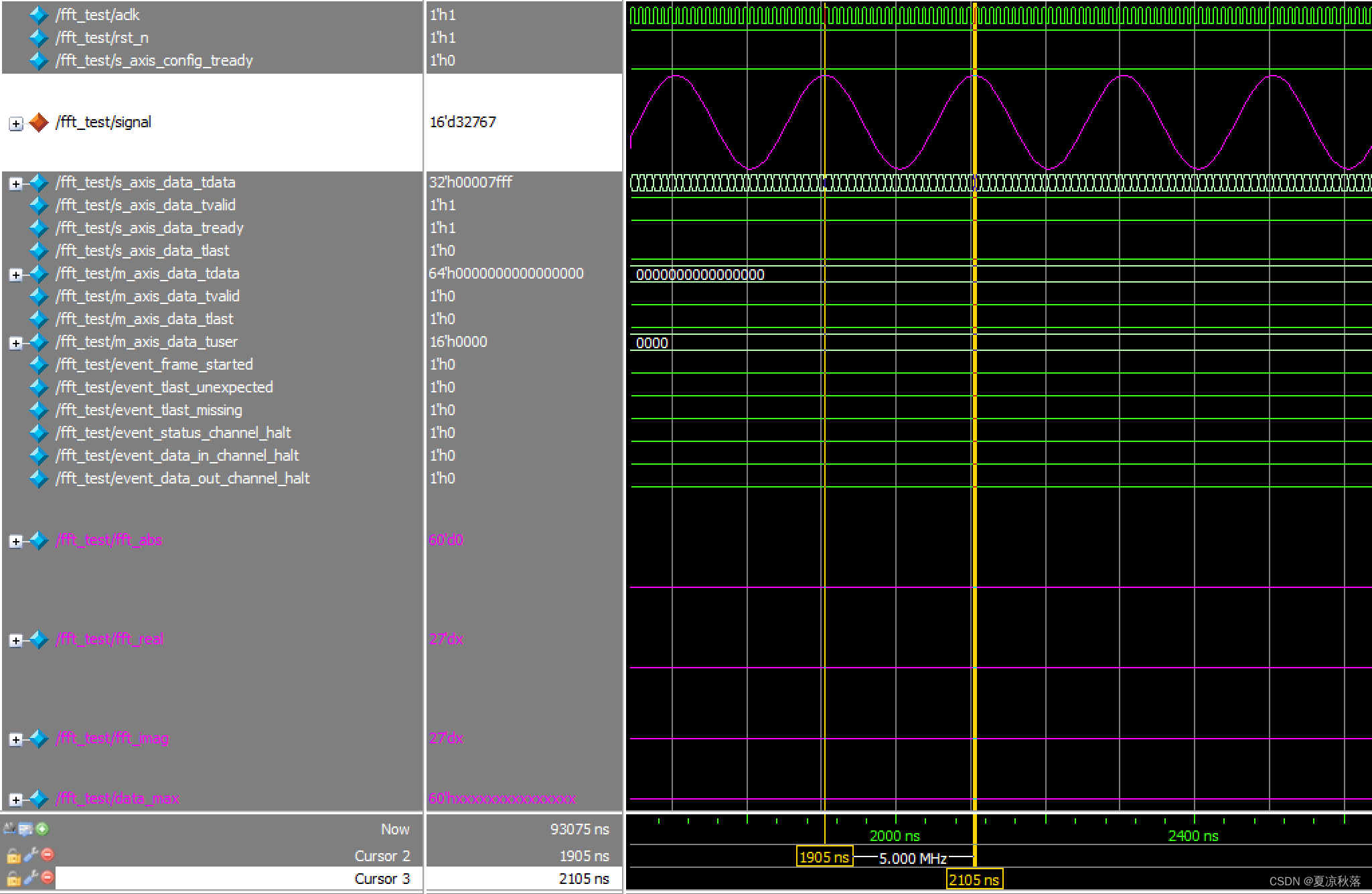Edit Cursor 2 with the wrench icon
The width and height of the screenshot is (1372, 894).
point(31,854)
